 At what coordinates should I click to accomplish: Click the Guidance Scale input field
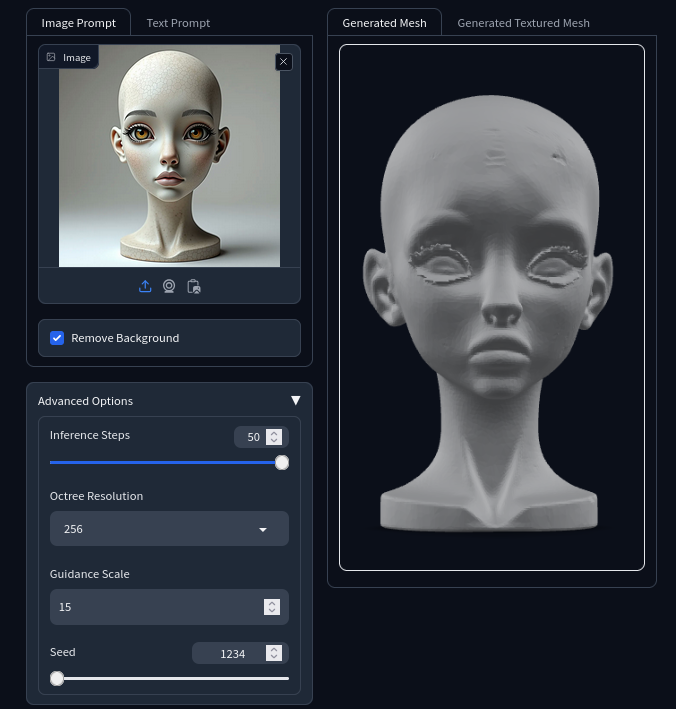pyautogui.click(x=169, y=607)
